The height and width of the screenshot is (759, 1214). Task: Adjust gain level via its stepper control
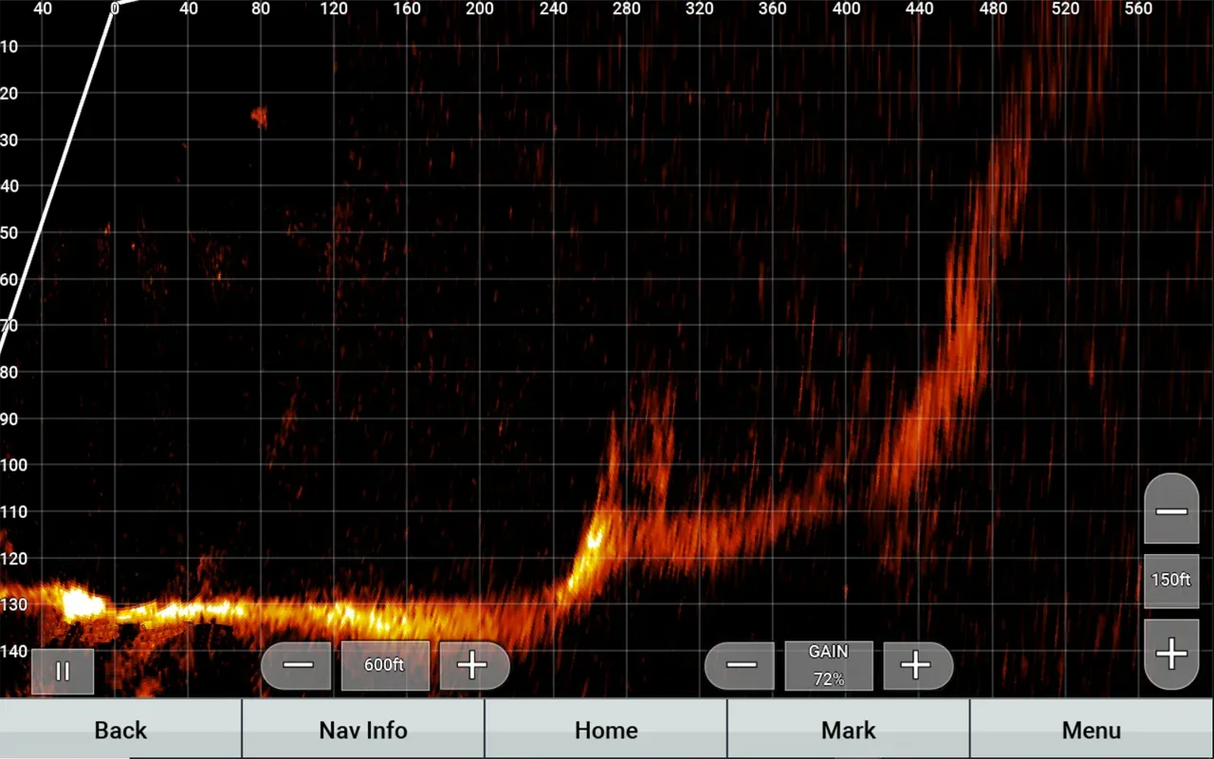[x=828, y=665]
